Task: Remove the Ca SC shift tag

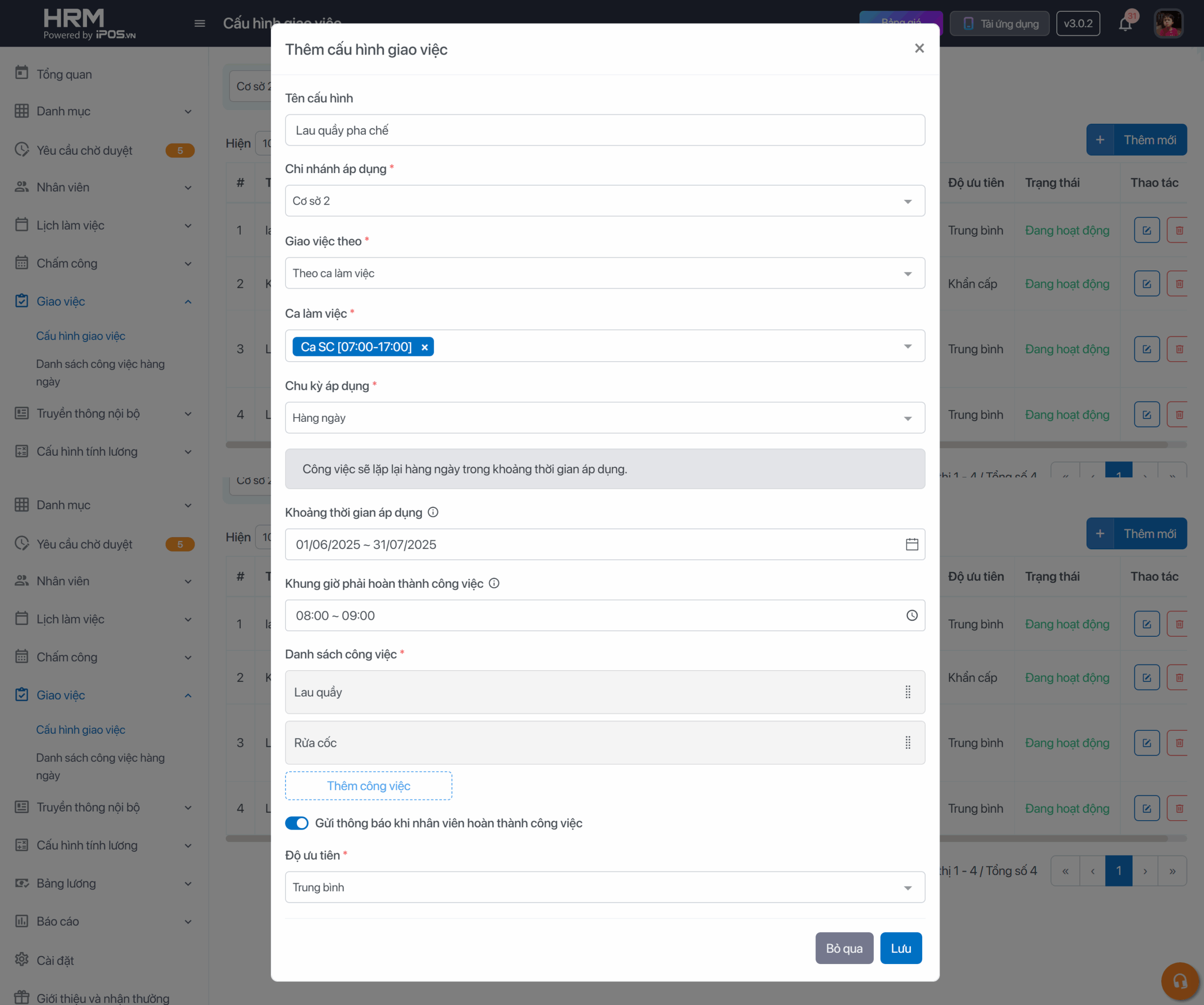Action: [x=424, y=347]
